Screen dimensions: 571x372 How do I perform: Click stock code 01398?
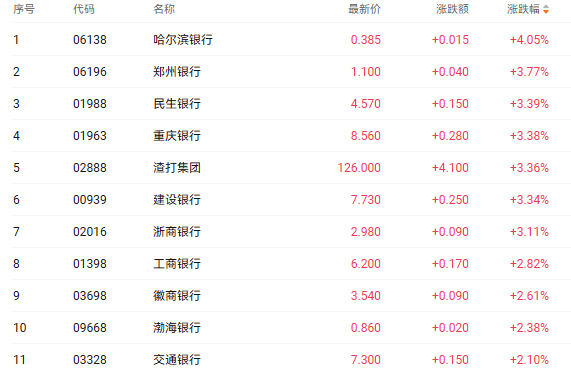pos(90,264)
